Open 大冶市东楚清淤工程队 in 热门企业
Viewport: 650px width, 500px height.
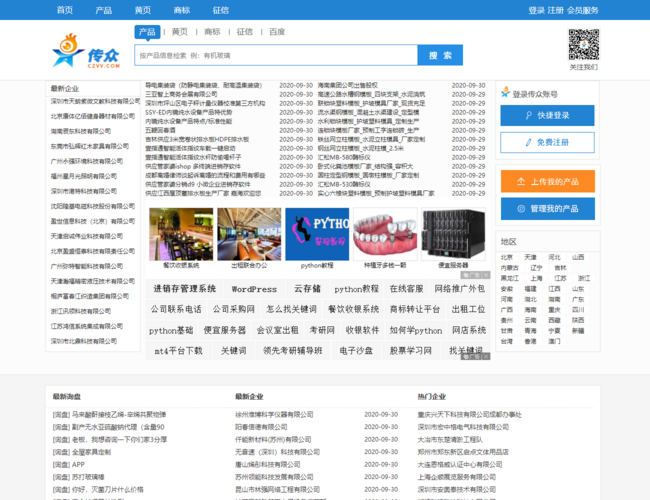click(450, 439)
